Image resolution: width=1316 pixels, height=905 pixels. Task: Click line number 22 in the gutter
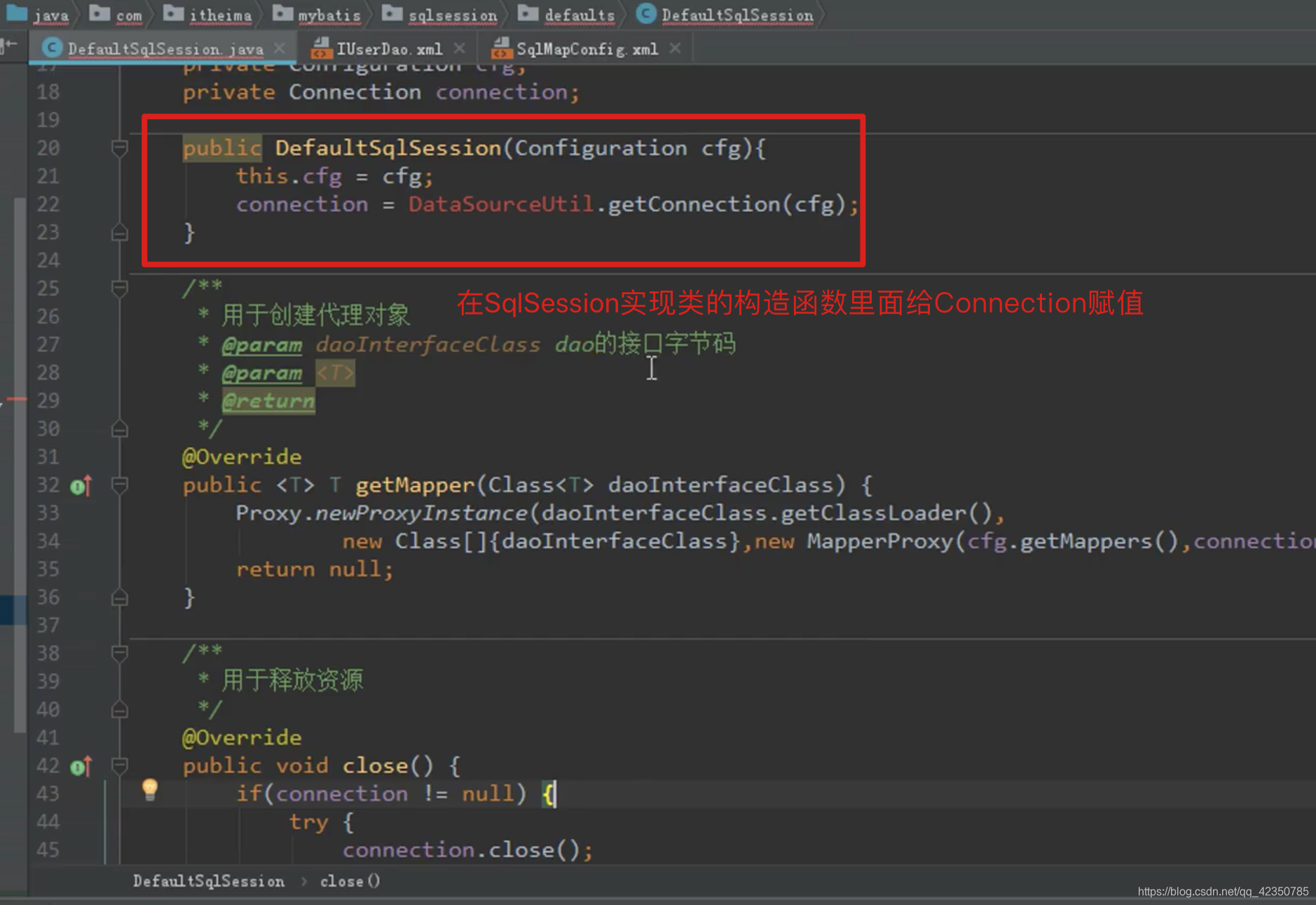(48, 204)
